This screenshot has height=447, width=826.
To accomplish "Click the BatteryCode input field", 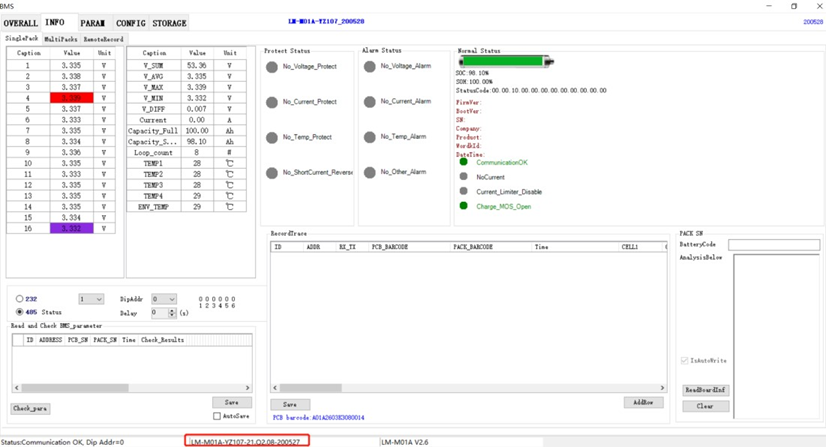I will [x=773, y=245].
